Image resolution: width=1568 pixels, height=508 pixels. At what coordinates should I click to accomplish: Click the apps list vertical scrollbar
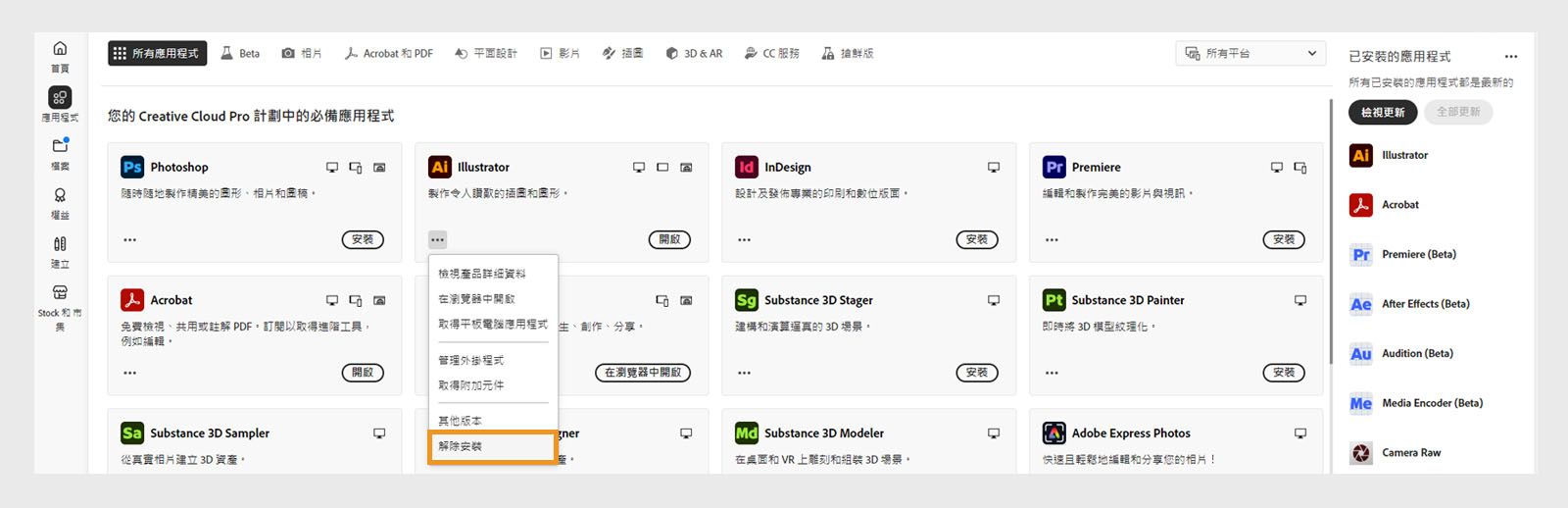(1330, 230)
